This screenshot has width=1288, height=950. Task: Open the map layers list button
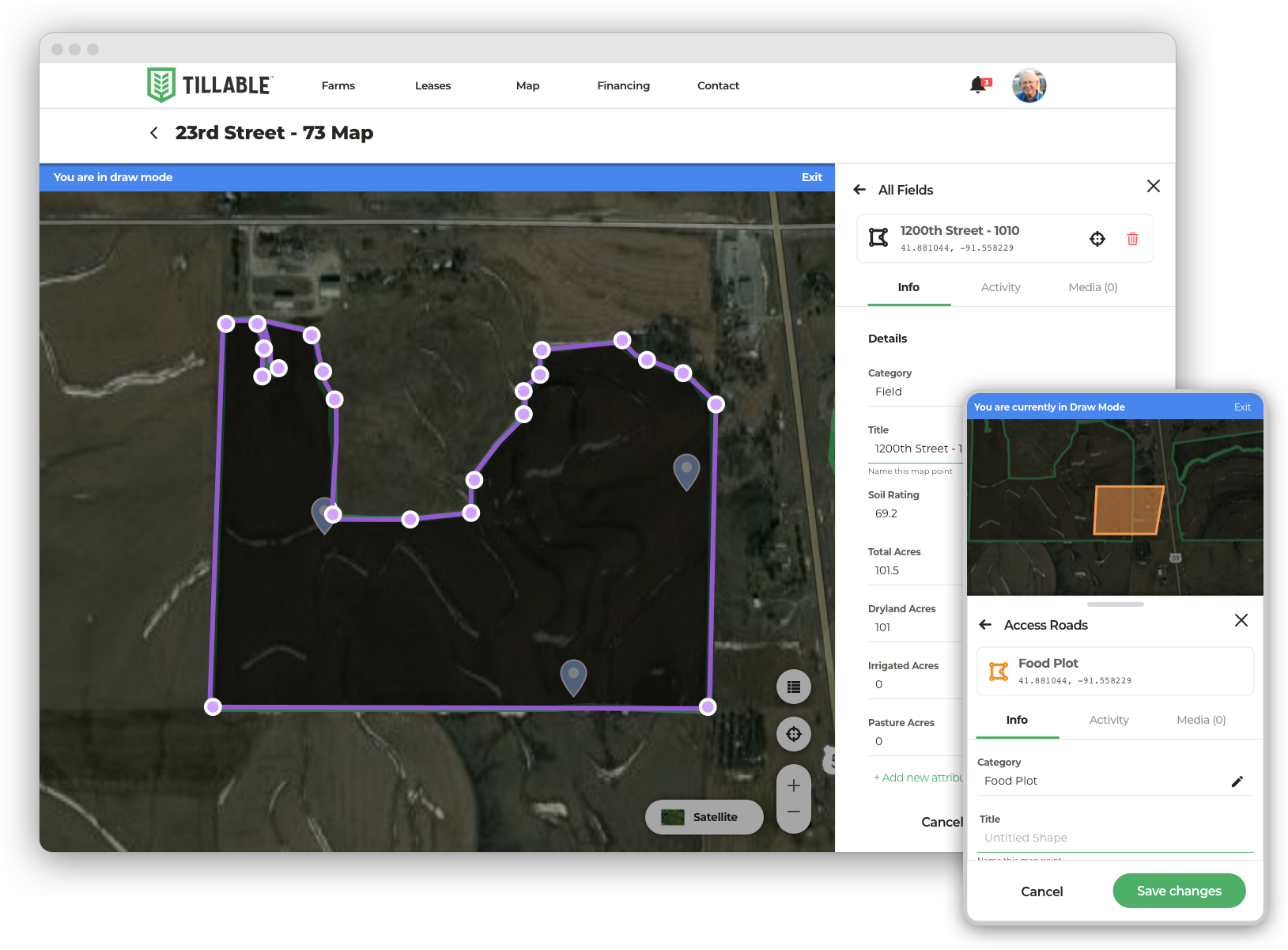tap(794, 687)
